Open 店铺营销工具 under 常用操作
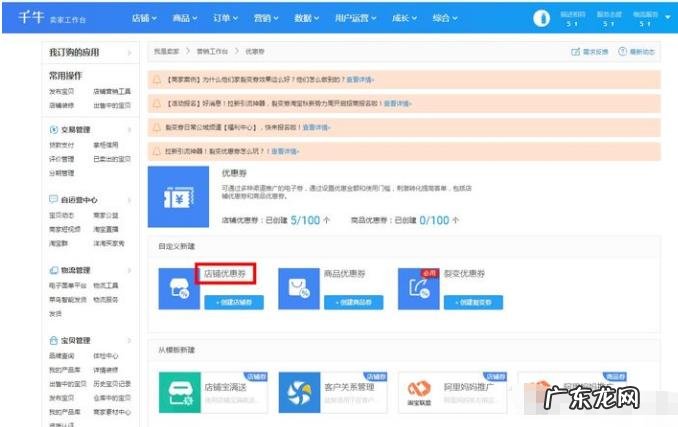The image size is (678, 427). [112, 92]
